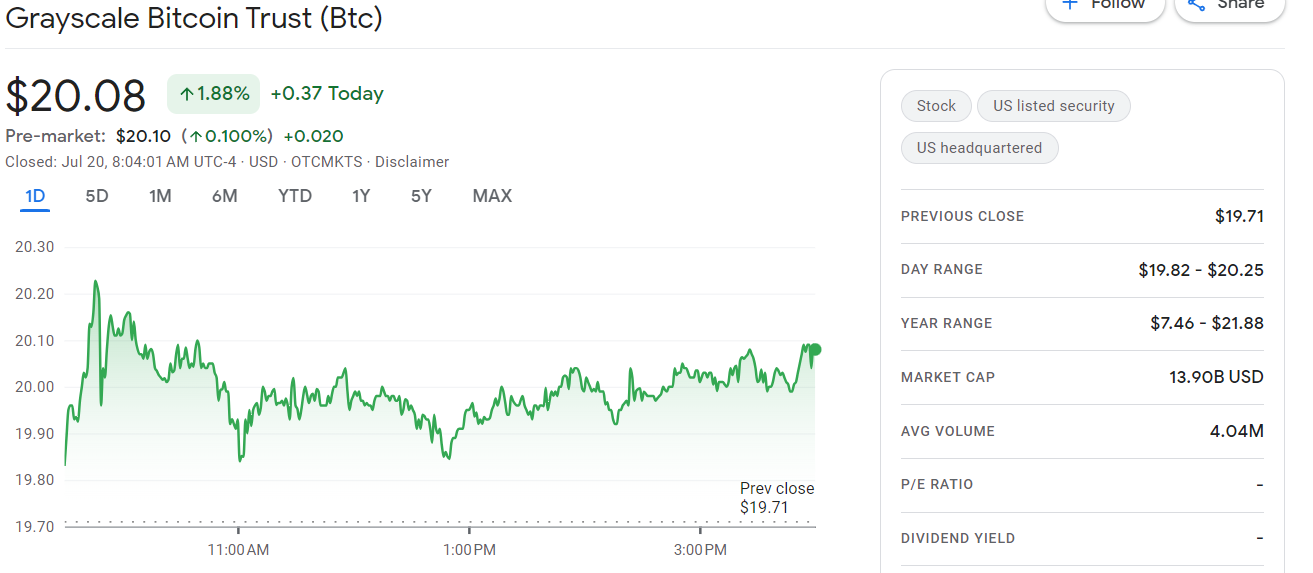This screenshot has width=1313, height=573.
Task: Click the Previous Close row label
Action: 962,216
